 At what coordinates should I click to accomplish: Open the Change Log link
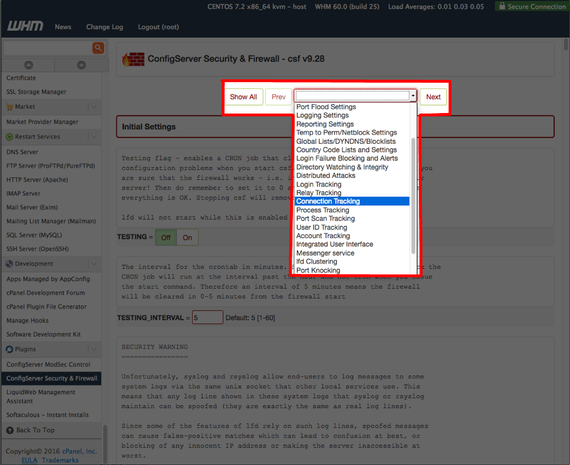tap(105, 27)
